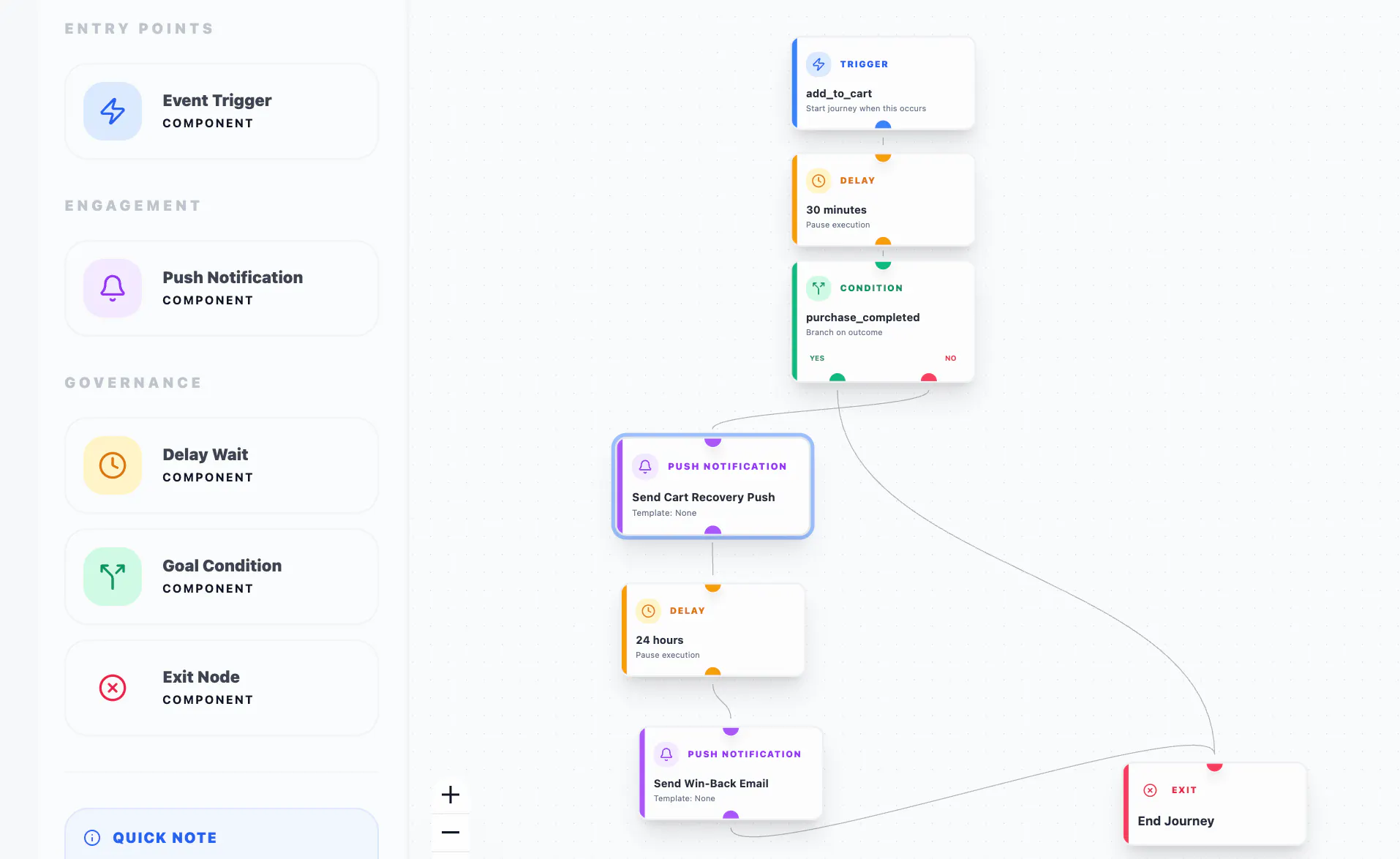Screen dimensions: 1400x859
Task: Select the purchase_completed Condition node
Action: 883,322
